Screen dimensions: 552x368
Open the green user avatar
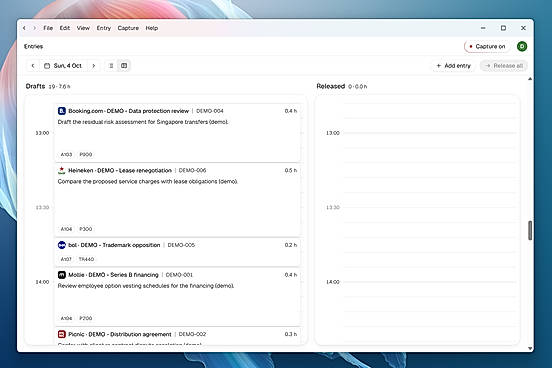pos(522,46)
